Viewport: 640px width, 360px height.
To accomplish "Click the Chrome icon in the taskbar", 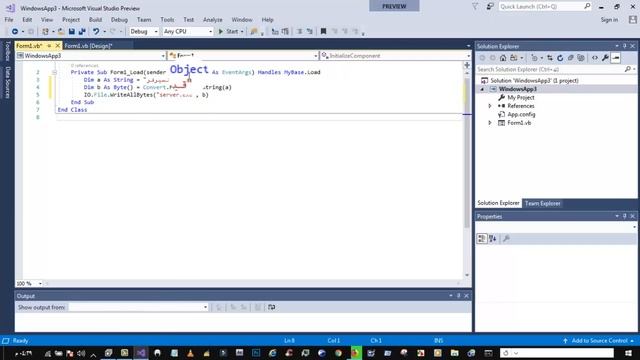I will pyautogui.click(x=338, y=353).
